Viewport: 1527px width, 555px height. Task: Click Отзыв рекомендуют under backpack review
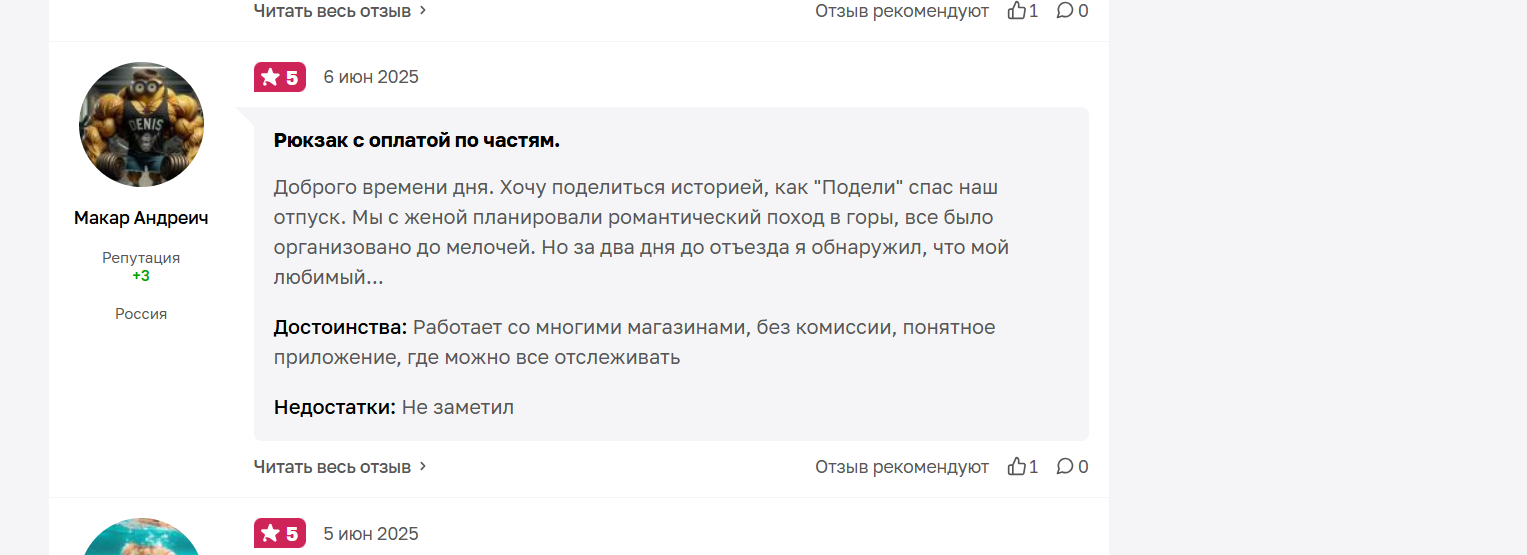coord(902,467)
